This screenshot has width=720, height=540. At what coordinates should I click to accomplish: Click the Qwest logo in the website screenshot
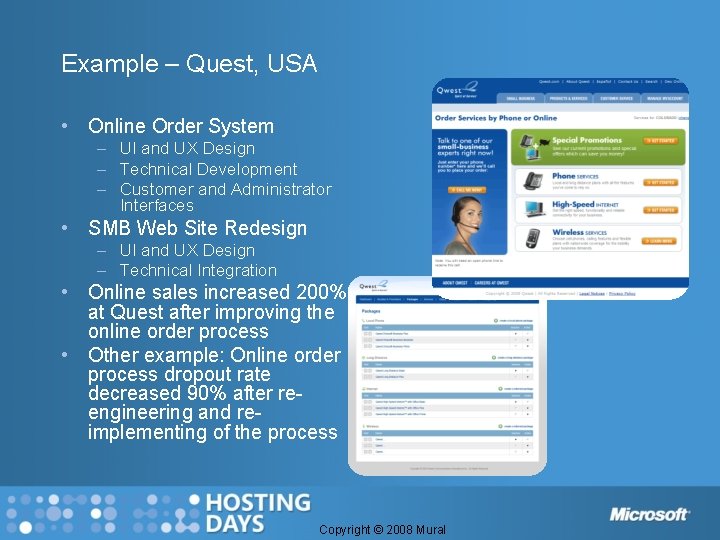coord(457,90)
